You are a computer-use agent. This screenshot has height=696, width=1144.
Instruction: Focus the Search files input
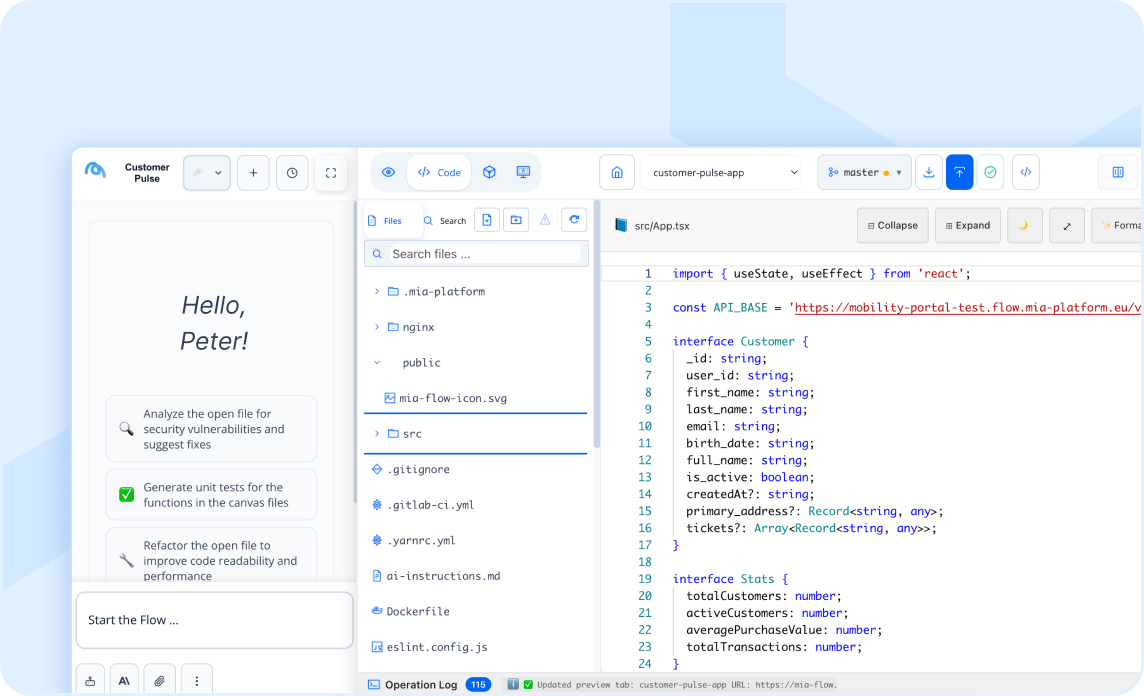[476, 254]
